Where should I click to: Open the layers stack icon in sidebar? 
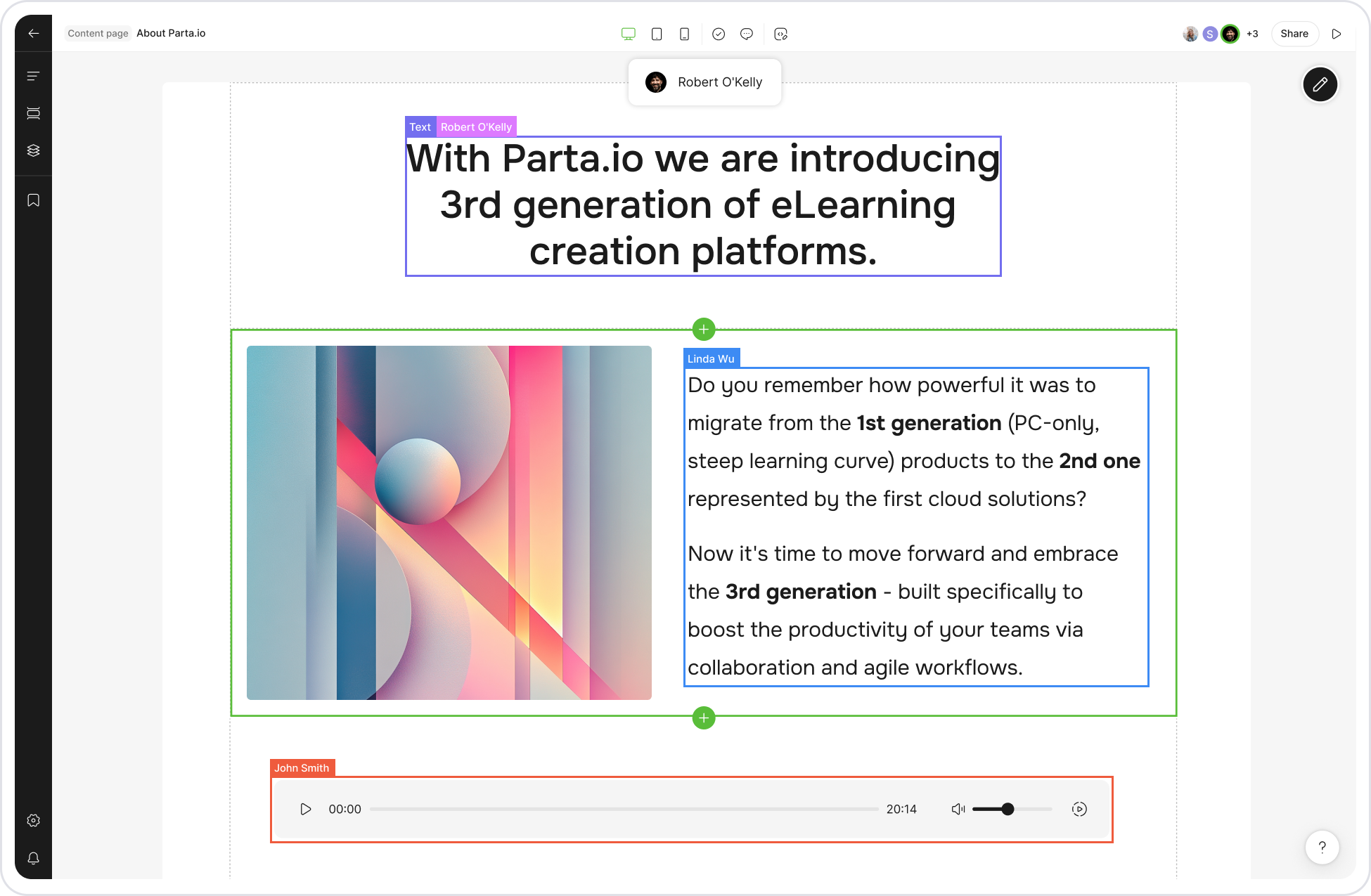click(33, 150)
